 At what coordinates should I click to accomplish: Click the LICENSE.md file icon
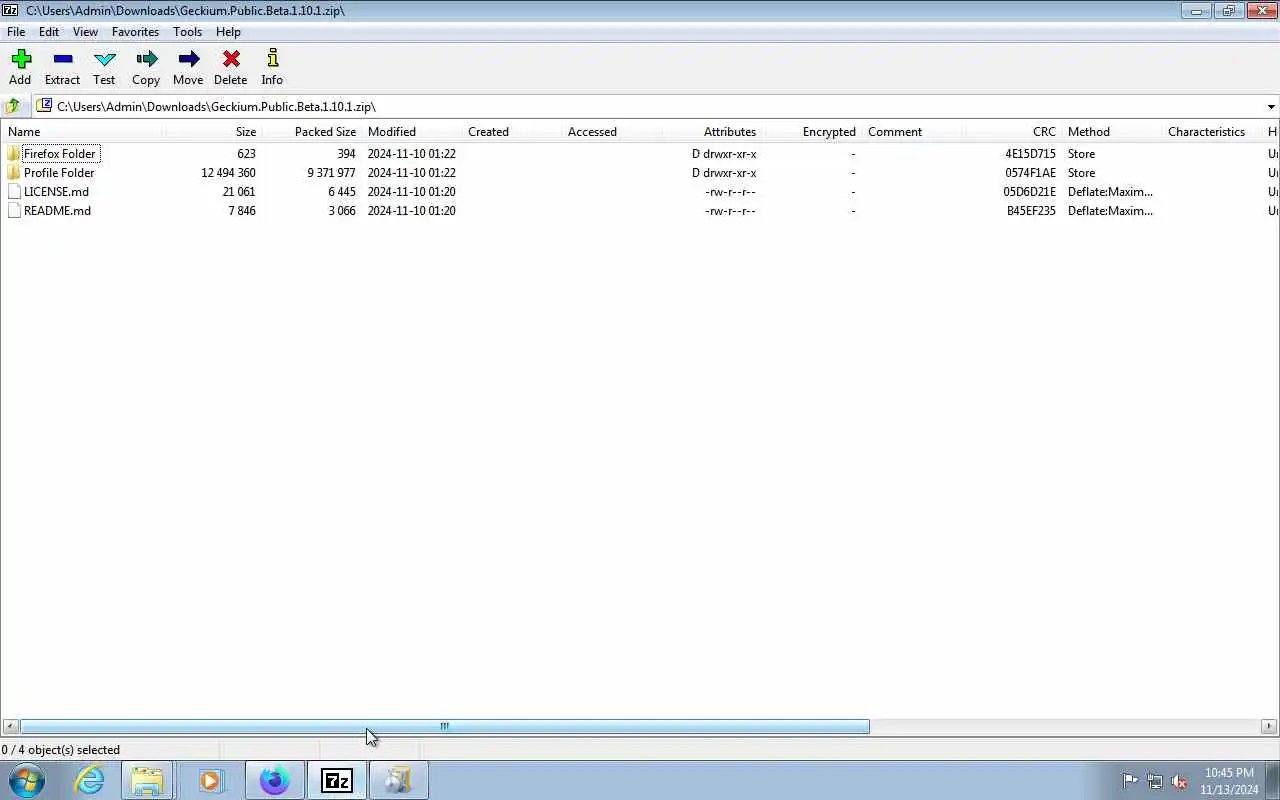[x=13, y=192]
